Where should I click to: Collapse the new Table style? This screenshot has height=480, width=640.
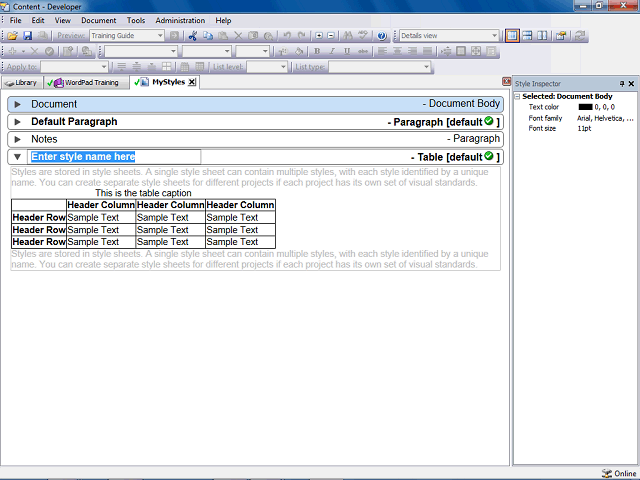[18, 157]
